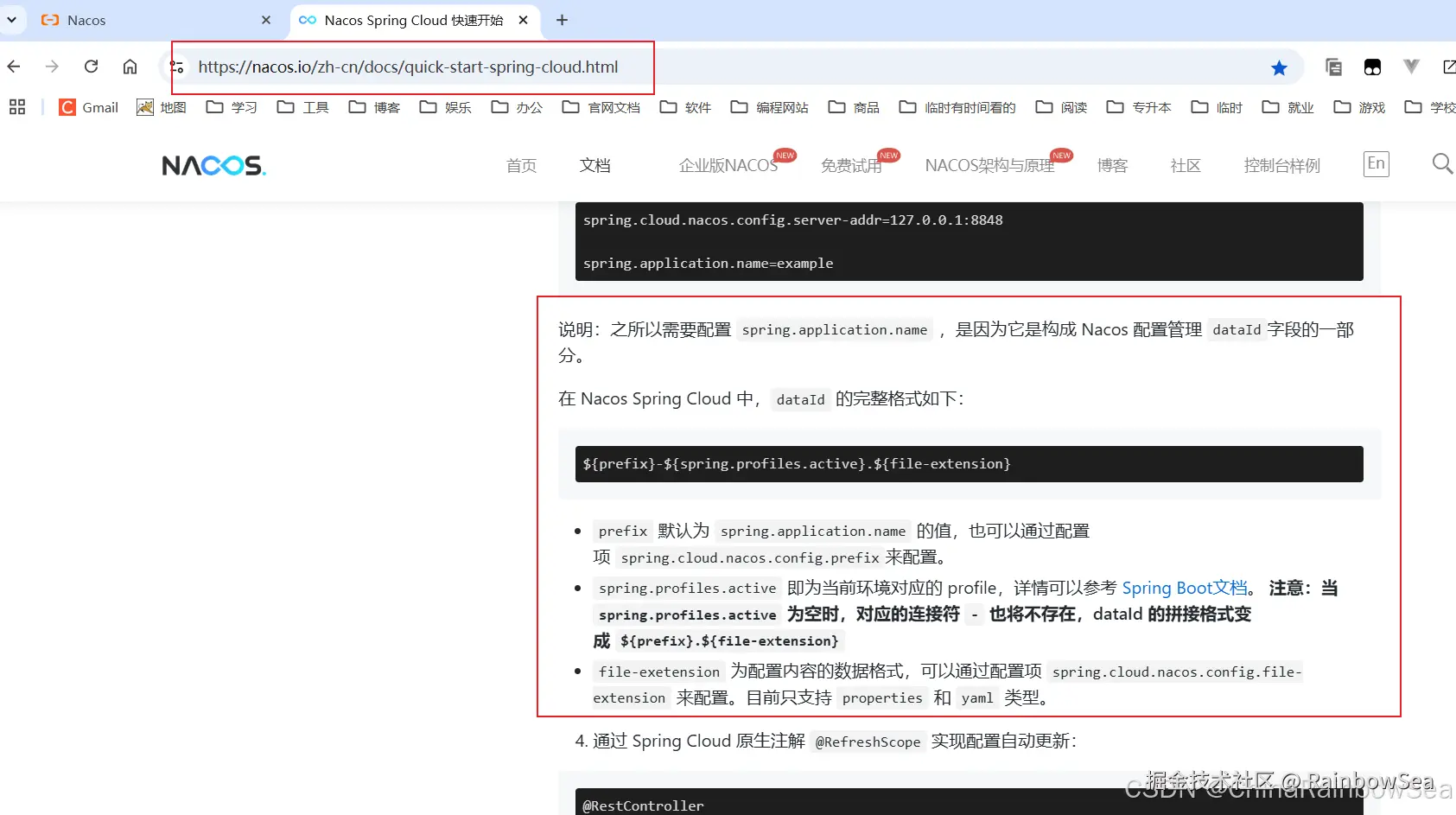
Task: Click the black extension icon in toolbar
Action: 1372,67
